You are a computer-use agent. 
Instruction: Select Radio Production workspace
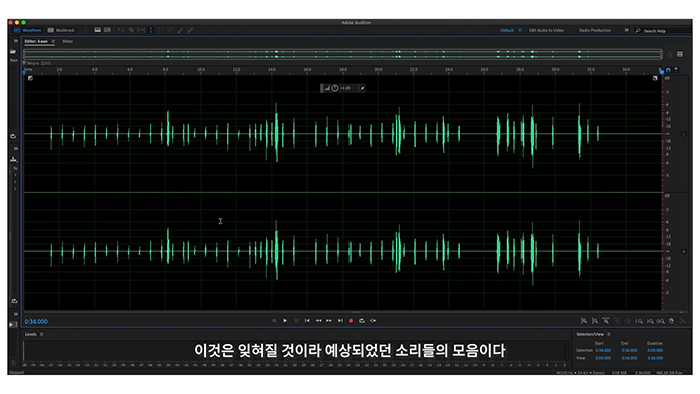[595, 30]
